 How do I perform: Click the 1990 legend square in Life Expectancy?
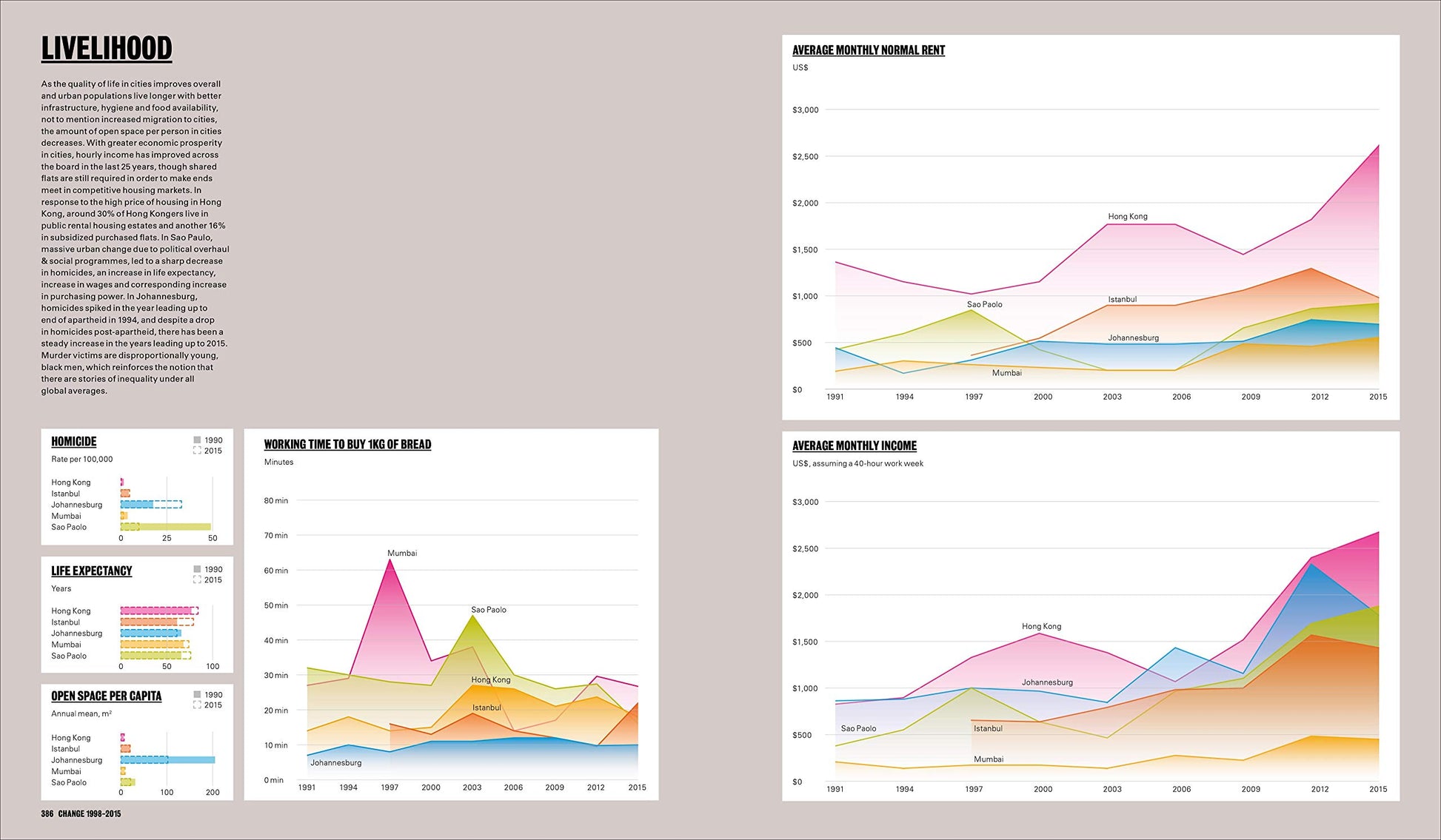tap(197, 569)
